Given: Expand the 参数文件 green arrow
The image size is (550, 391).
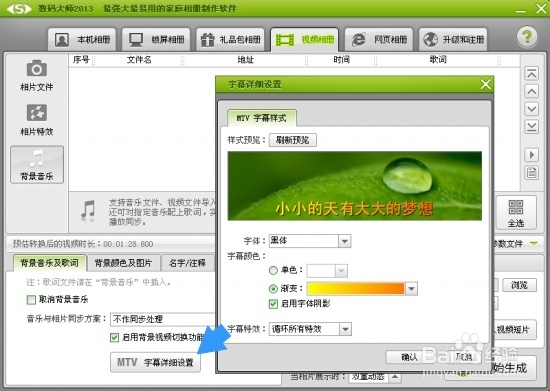Looking at the screenshot, I should click(x=534, y=243).
